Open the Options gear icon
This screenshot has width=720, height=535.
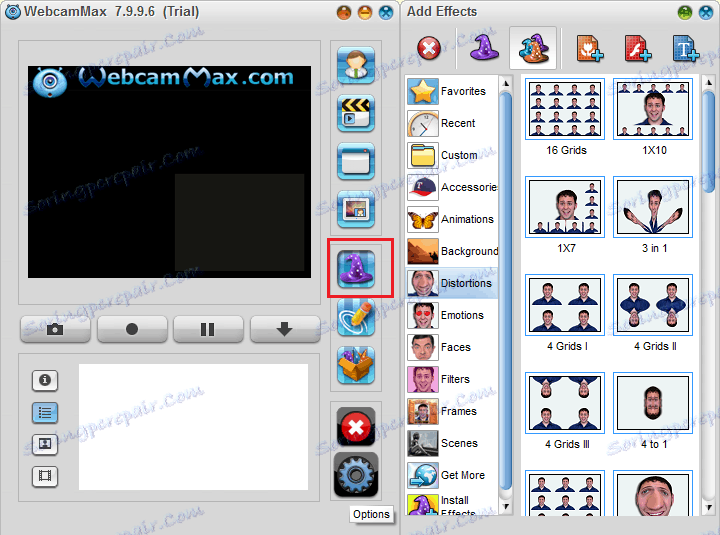(x=356, y=475)
